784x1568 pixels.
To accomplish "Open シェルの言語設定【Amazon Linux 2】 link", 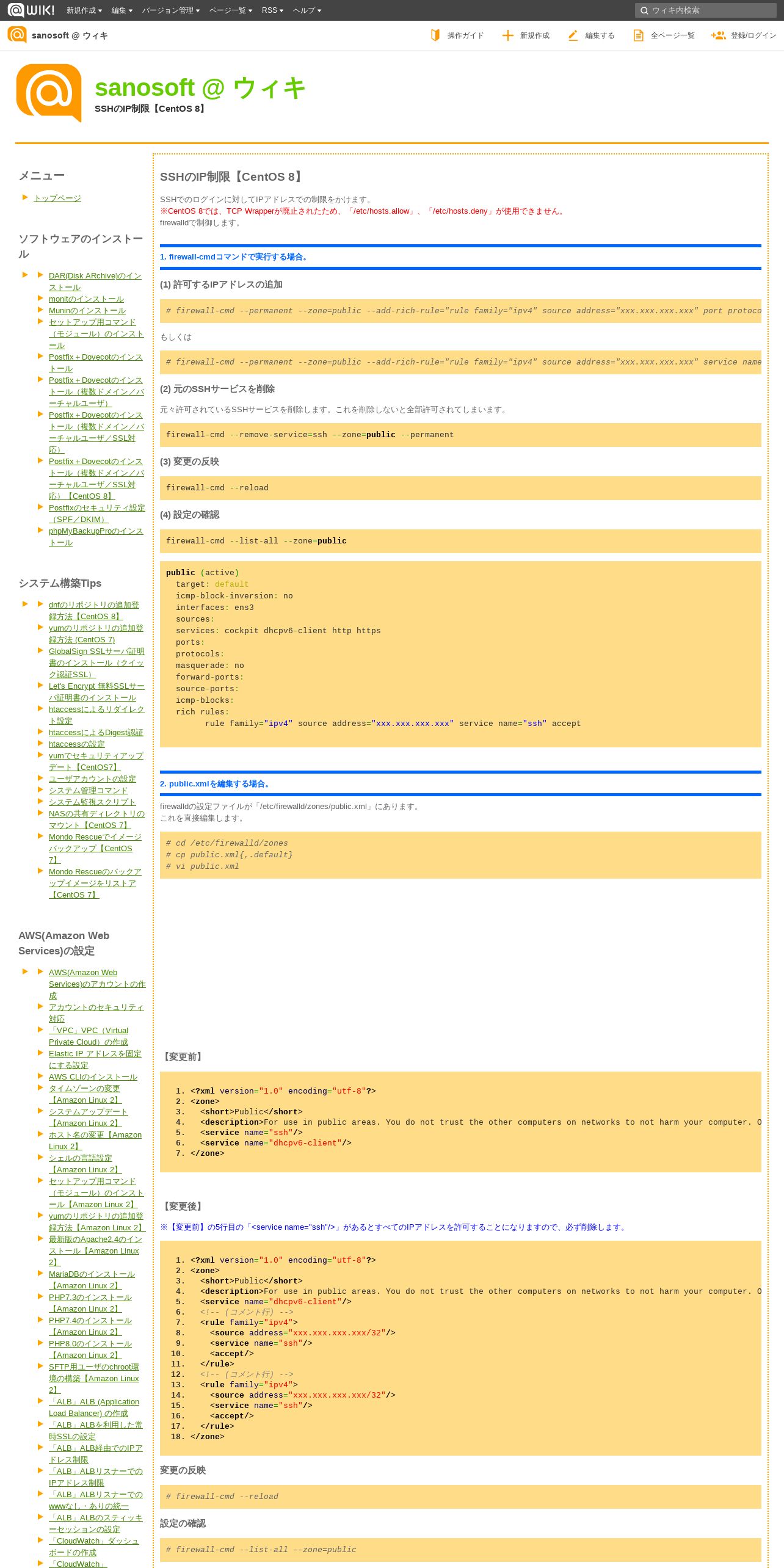I will [85, 1164].
